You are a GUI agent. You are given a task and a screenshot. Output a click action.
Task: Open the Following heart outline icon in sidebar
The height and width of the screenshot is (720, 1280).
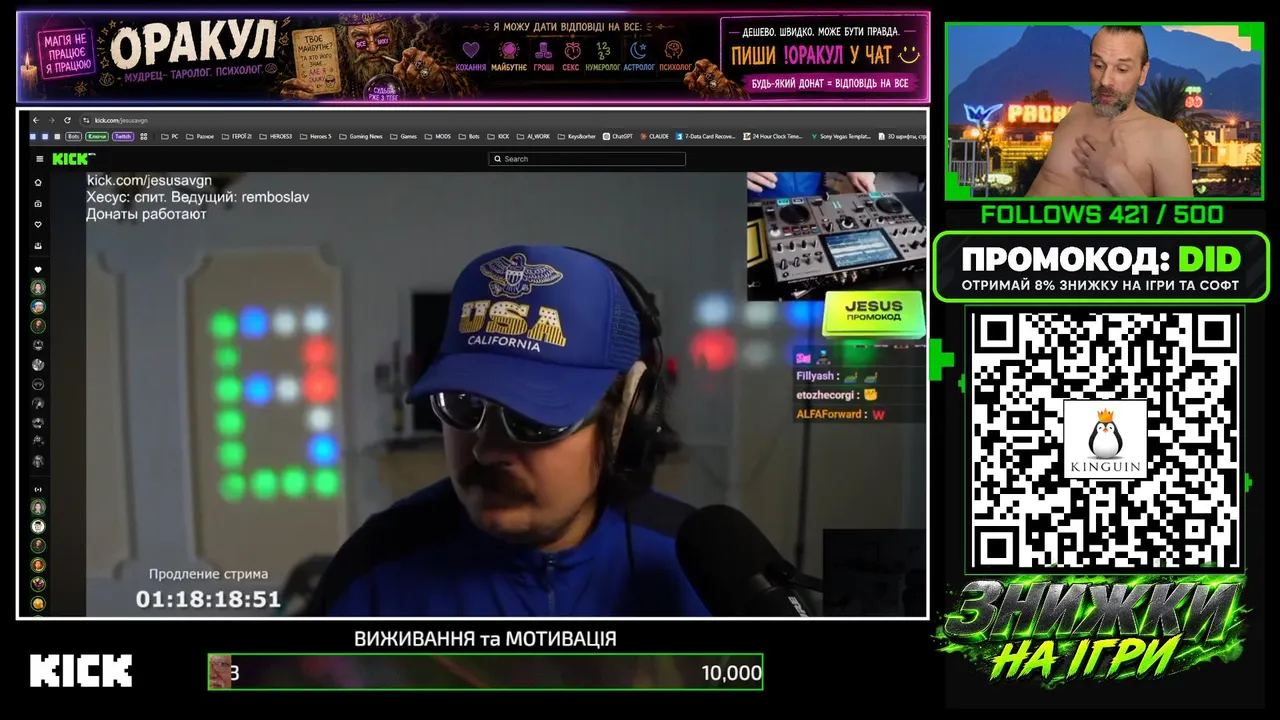39,225
